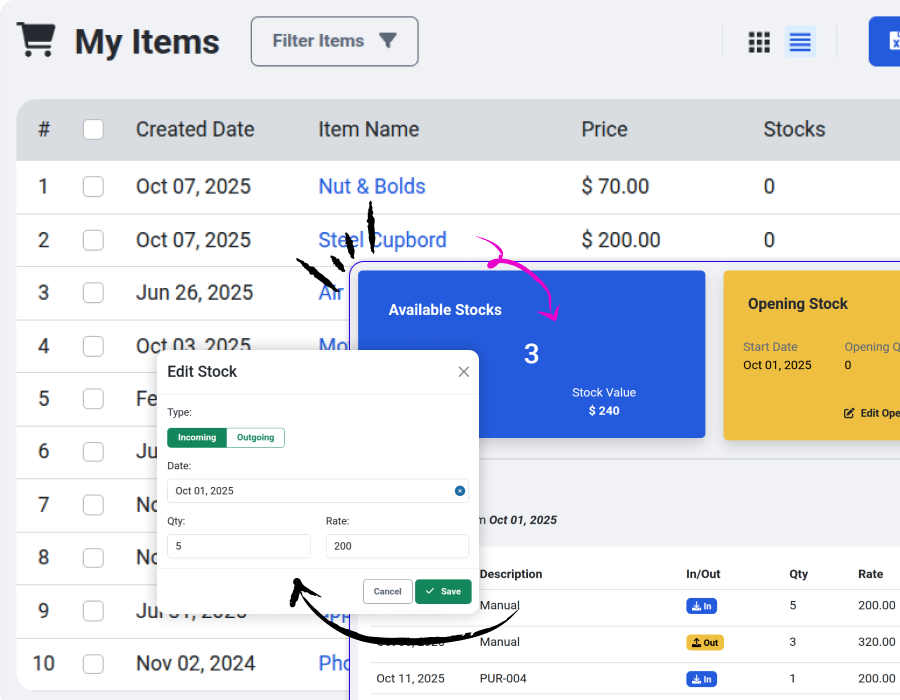Screen dimensions: 900x700
Task: Click the In badge on the PUR-004 row
Action: pyautogui.click(x=701, y=678)
